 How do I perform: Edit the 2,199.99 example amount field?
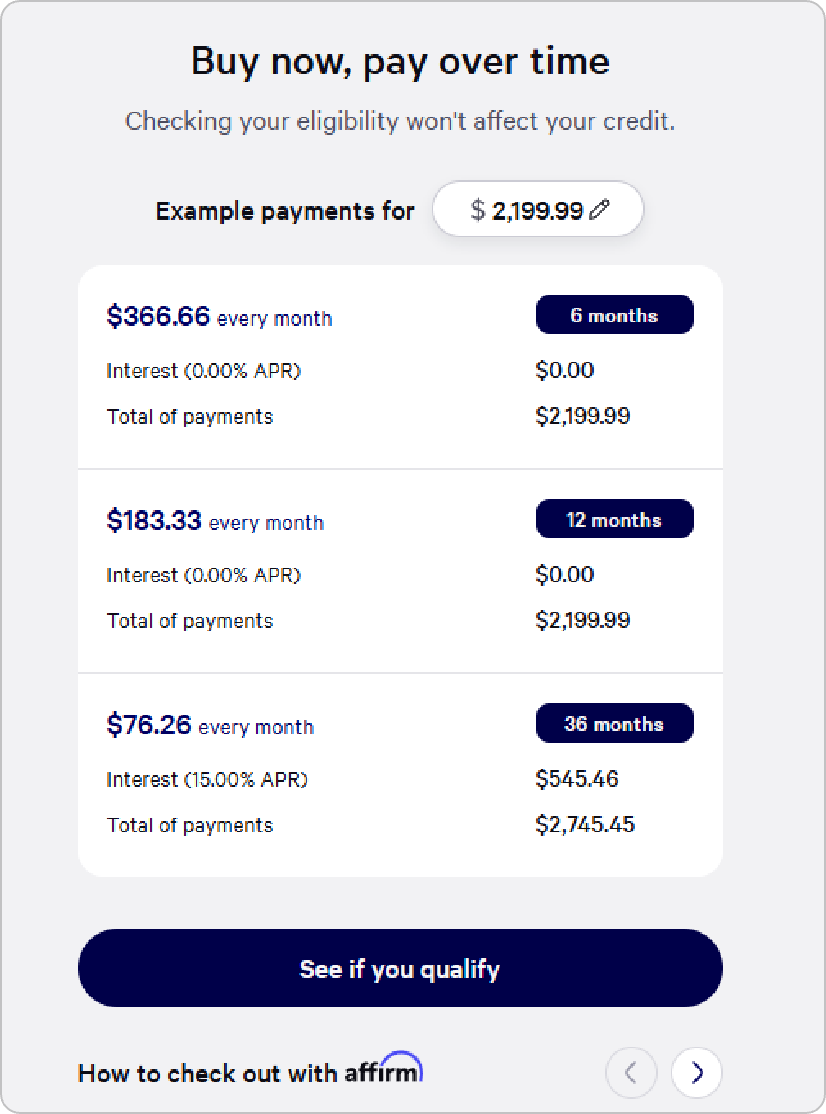tap(537, 210)
